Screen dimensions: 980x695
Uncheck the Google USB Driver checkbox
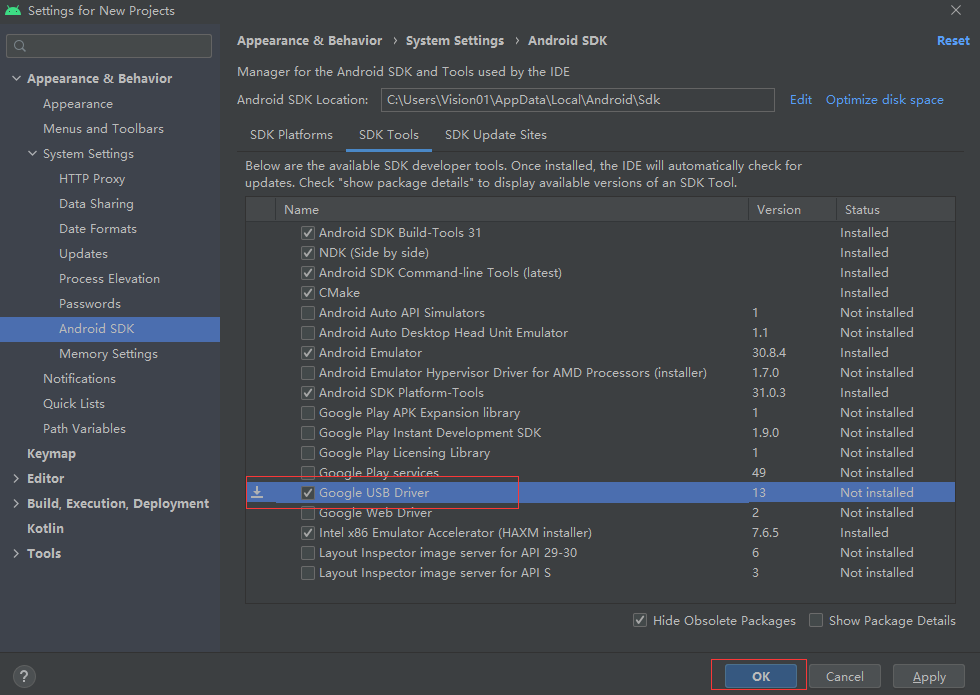(308, 493)
